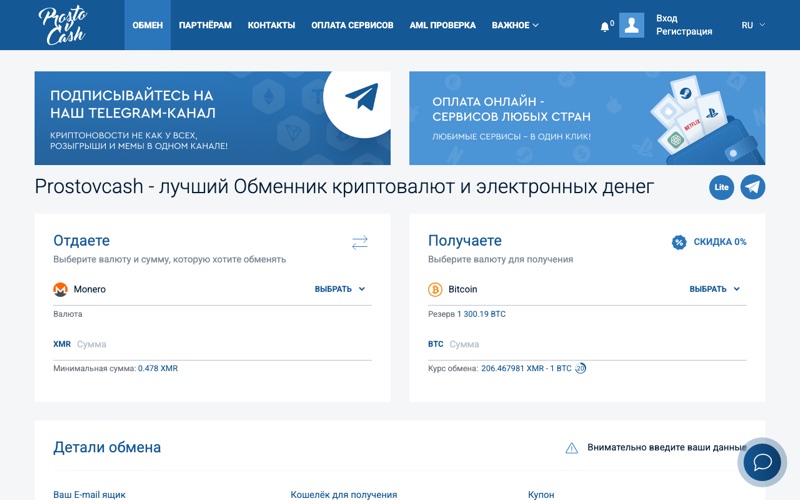The height and width of the screenshot is (500, 800).
Task: Go to ПАРТНЁРАМ menu item
Action: [x=205, y=25]
